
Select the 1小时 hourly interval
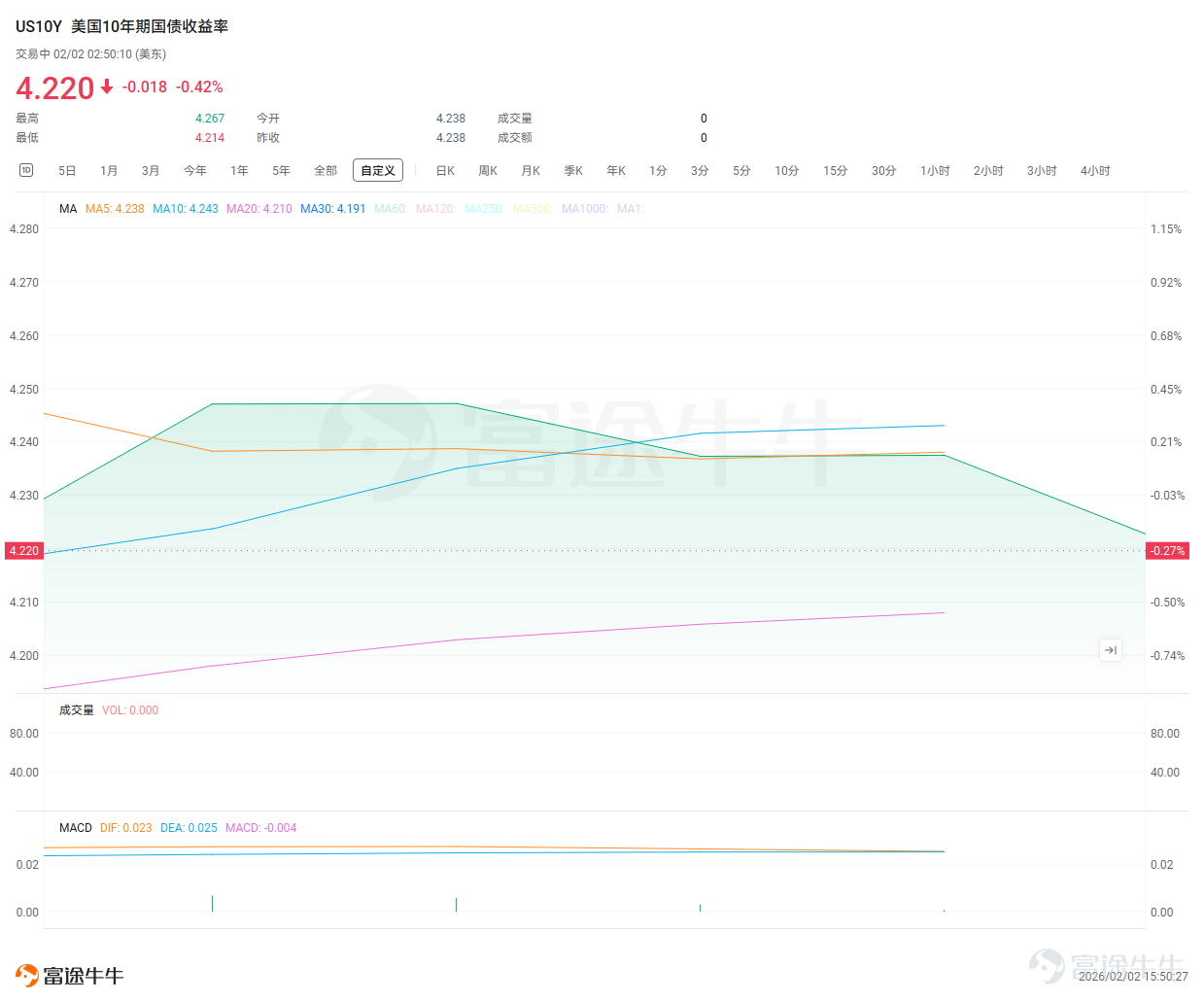936,171
